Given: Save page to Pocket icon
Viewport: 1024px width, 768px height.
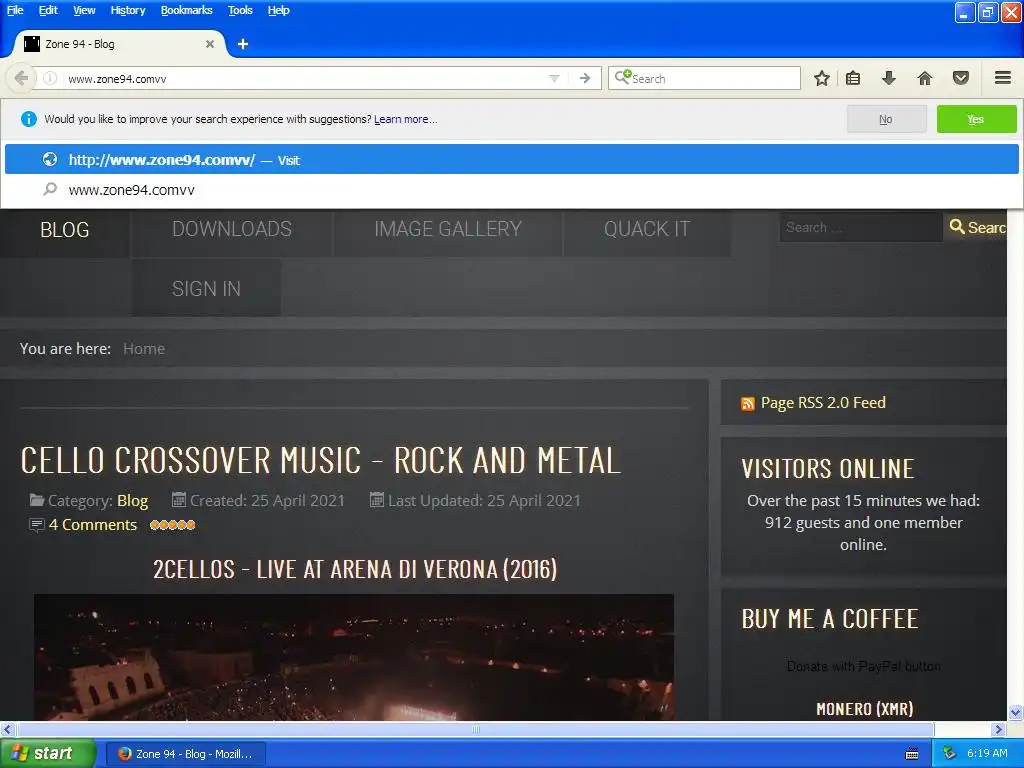Looking at the screenshot, I should (x=961, y=78).
